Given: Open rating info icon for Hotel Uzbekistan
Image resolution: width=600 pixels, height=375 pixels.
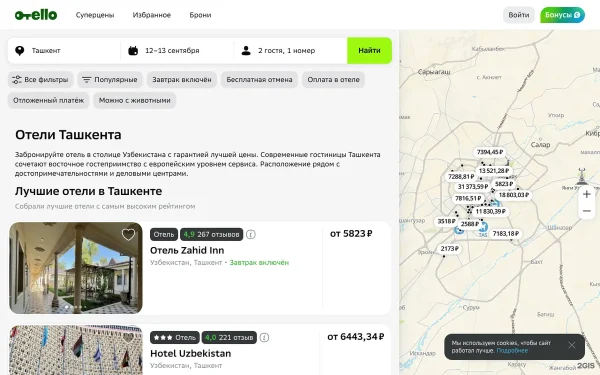Looking at the screenshot, I should click(264, 338).
